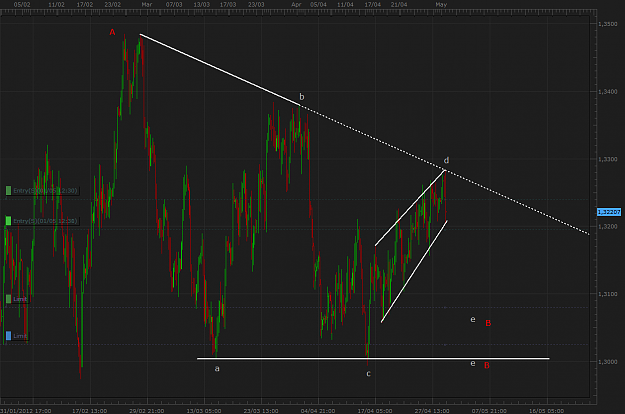Screen dimensions: 625x414
Task: Click the 1,3200 price axis label
Action: click(607, 226)
